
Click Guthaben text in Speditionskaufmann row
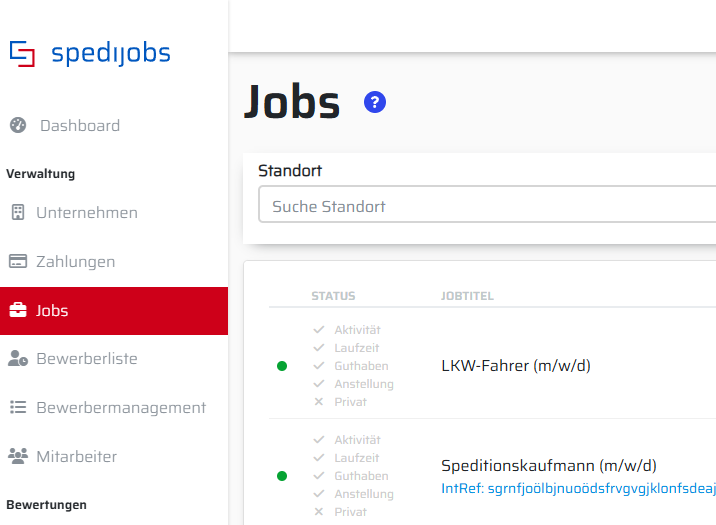pyautogui.click(x=361, y=476)
